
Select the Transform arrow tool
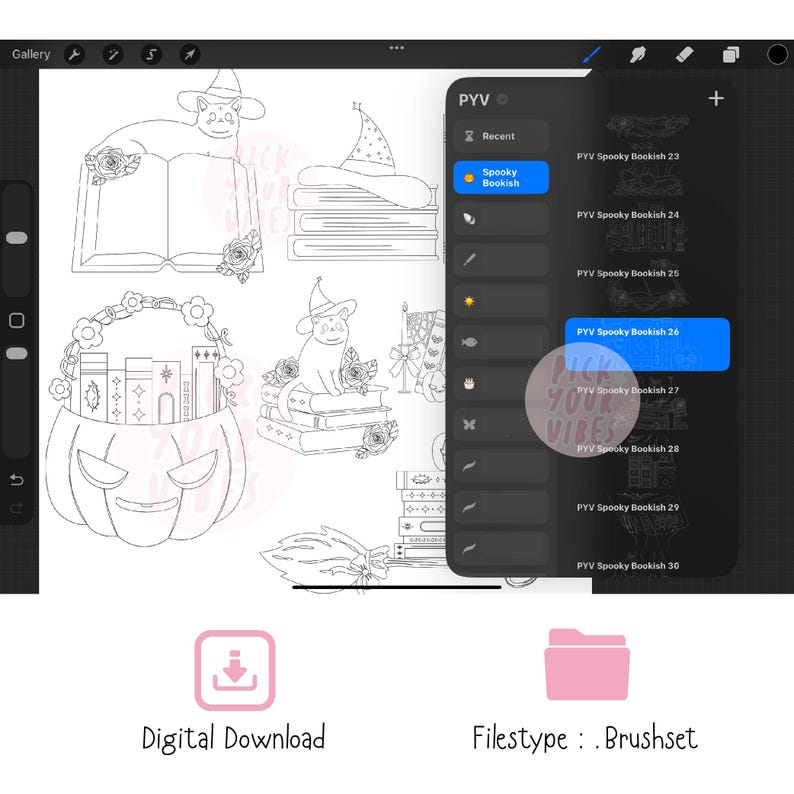click(x=190, y=54)
